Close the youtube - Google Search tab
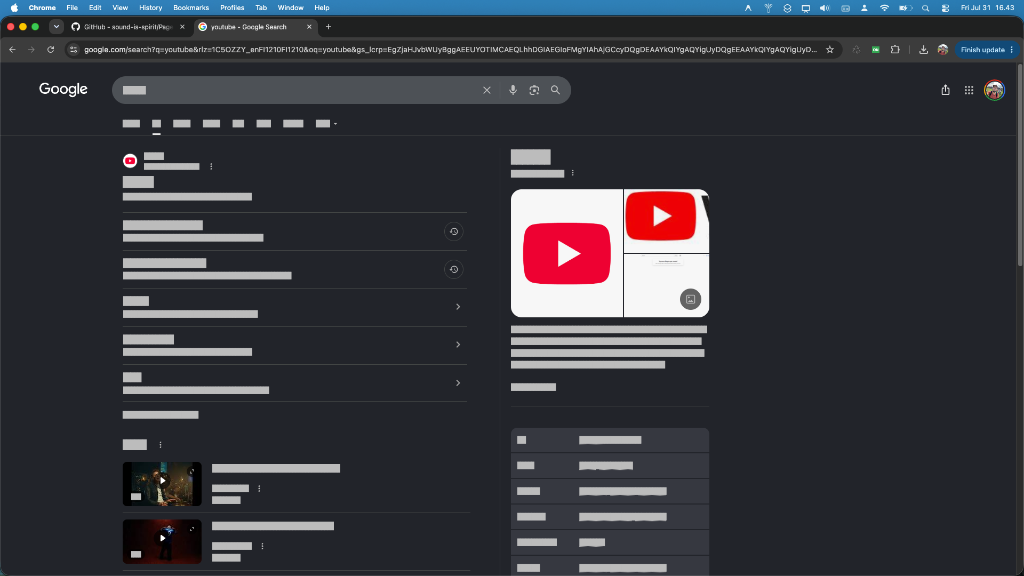Viewport: 1024px width, 576px height. [x=309, y=27]
